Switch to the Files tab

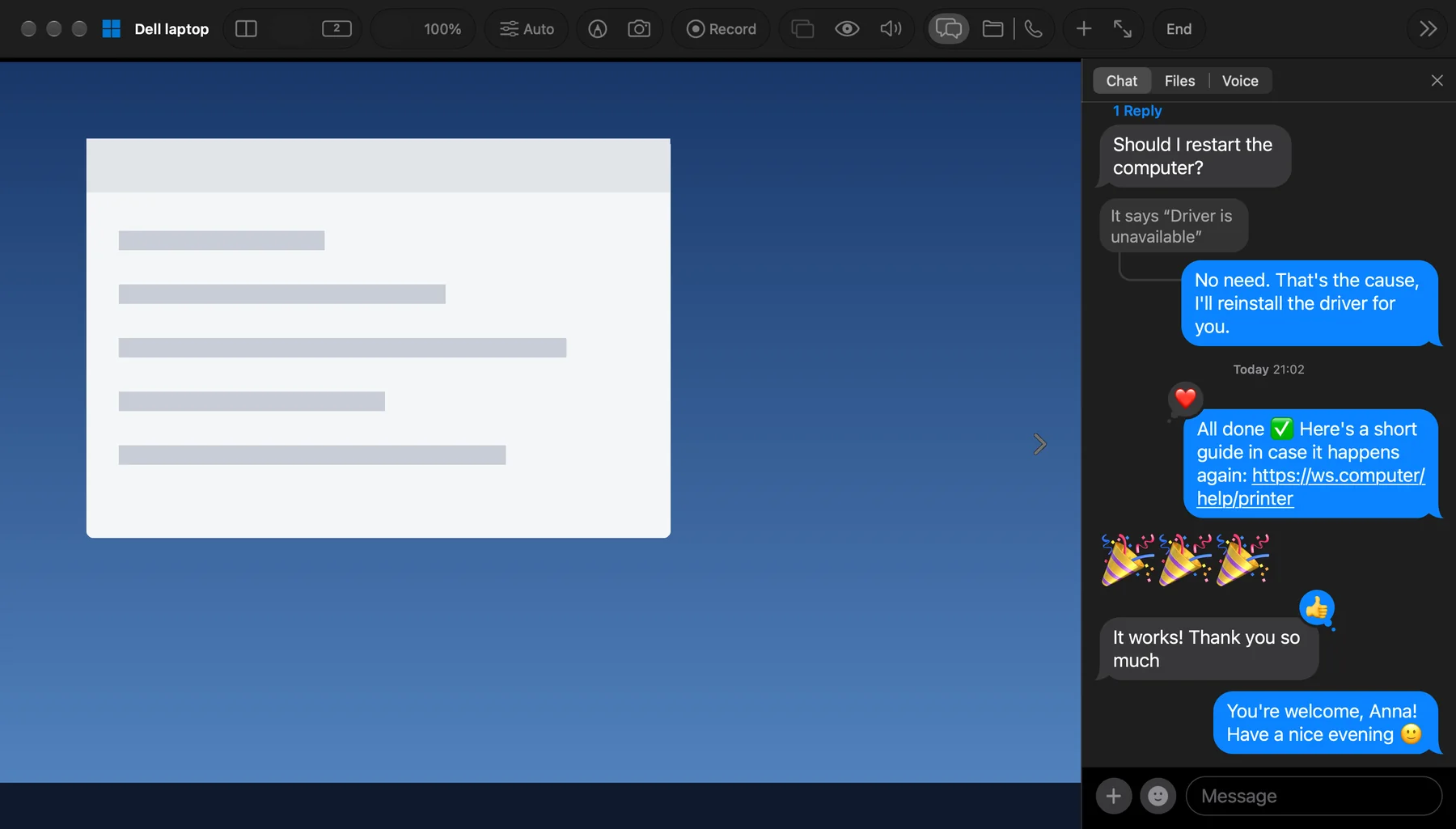[1179, 81]
